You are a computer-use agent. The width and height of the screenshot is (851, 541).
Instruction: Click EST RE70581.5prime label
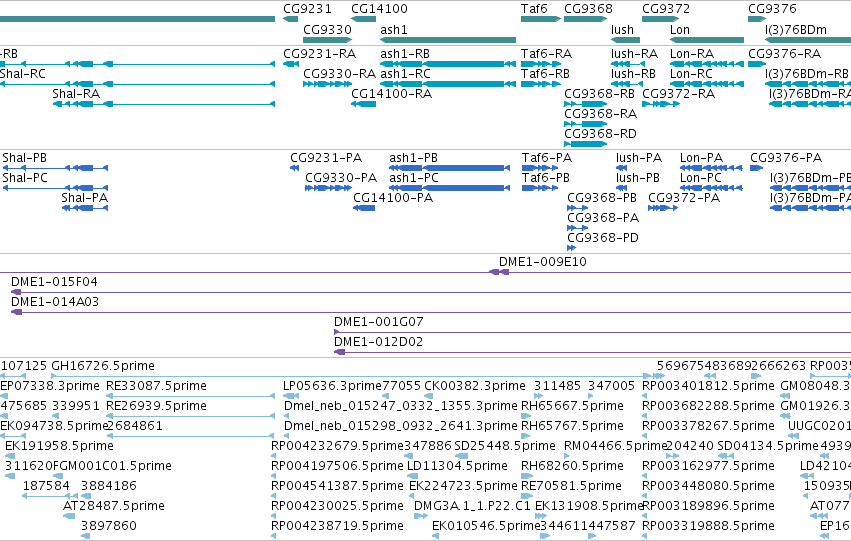pyautogui.click(x=571, y=486)
